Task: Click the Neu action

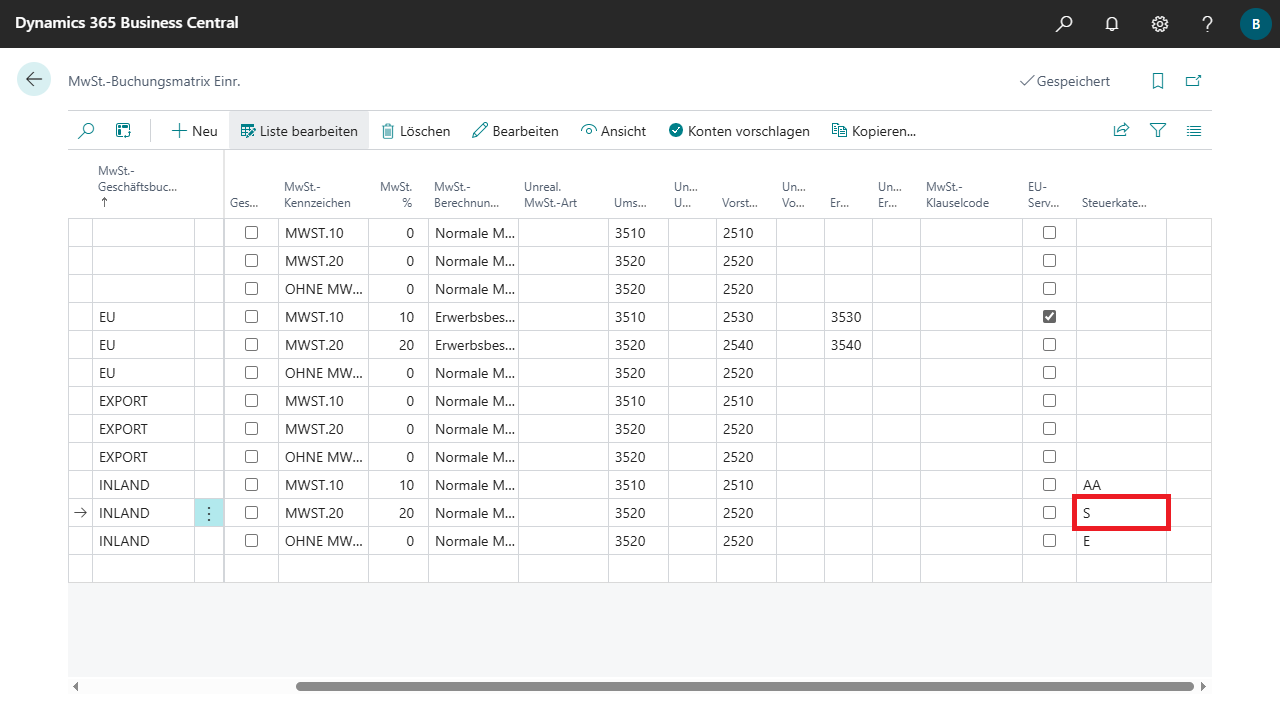Action: click(x=194, y=131)
